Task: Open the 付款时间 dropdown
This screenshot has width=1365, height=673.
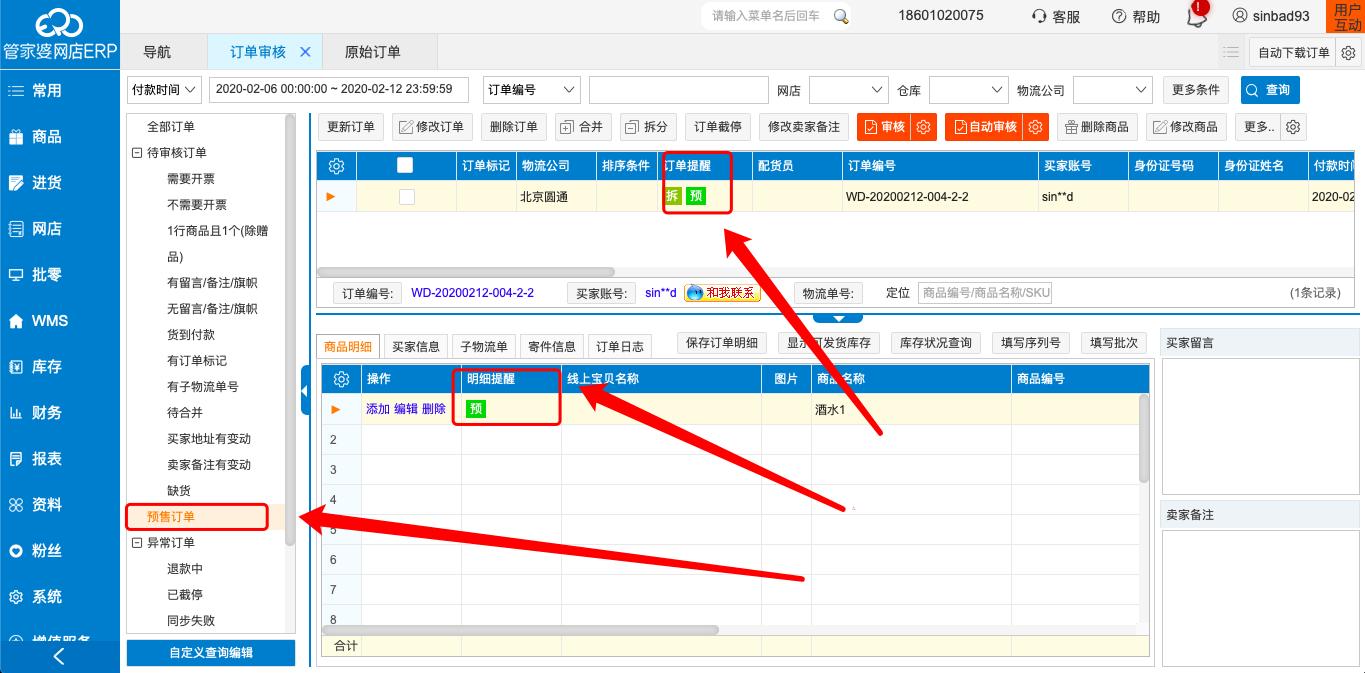Action: tap(164, 90)
